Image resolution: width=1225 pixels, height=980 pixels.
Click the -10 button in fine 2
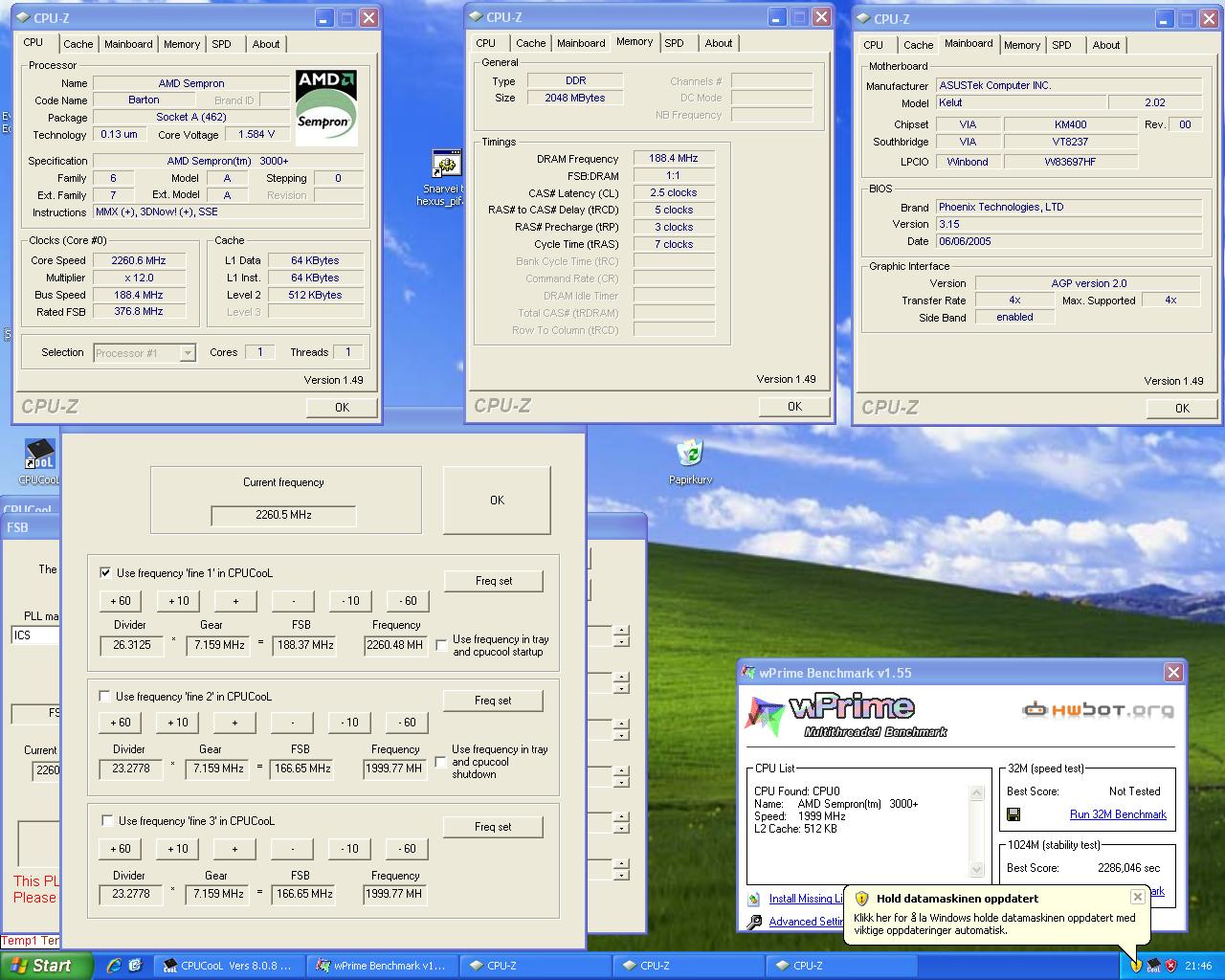pos(350,723)
